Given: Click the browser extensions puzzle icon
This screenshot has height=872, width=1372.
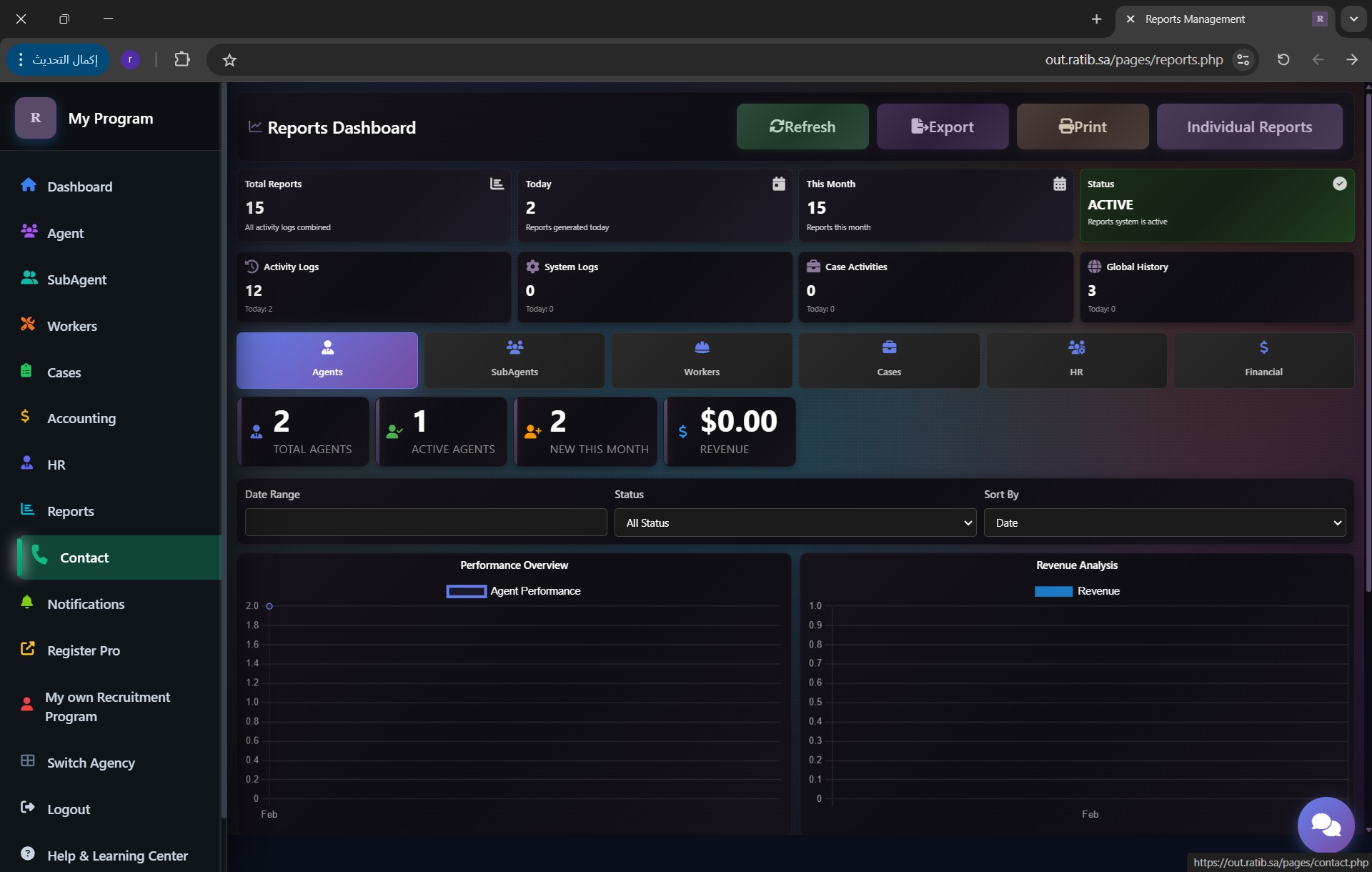Looking at the screenshot, I should [182, 59].
